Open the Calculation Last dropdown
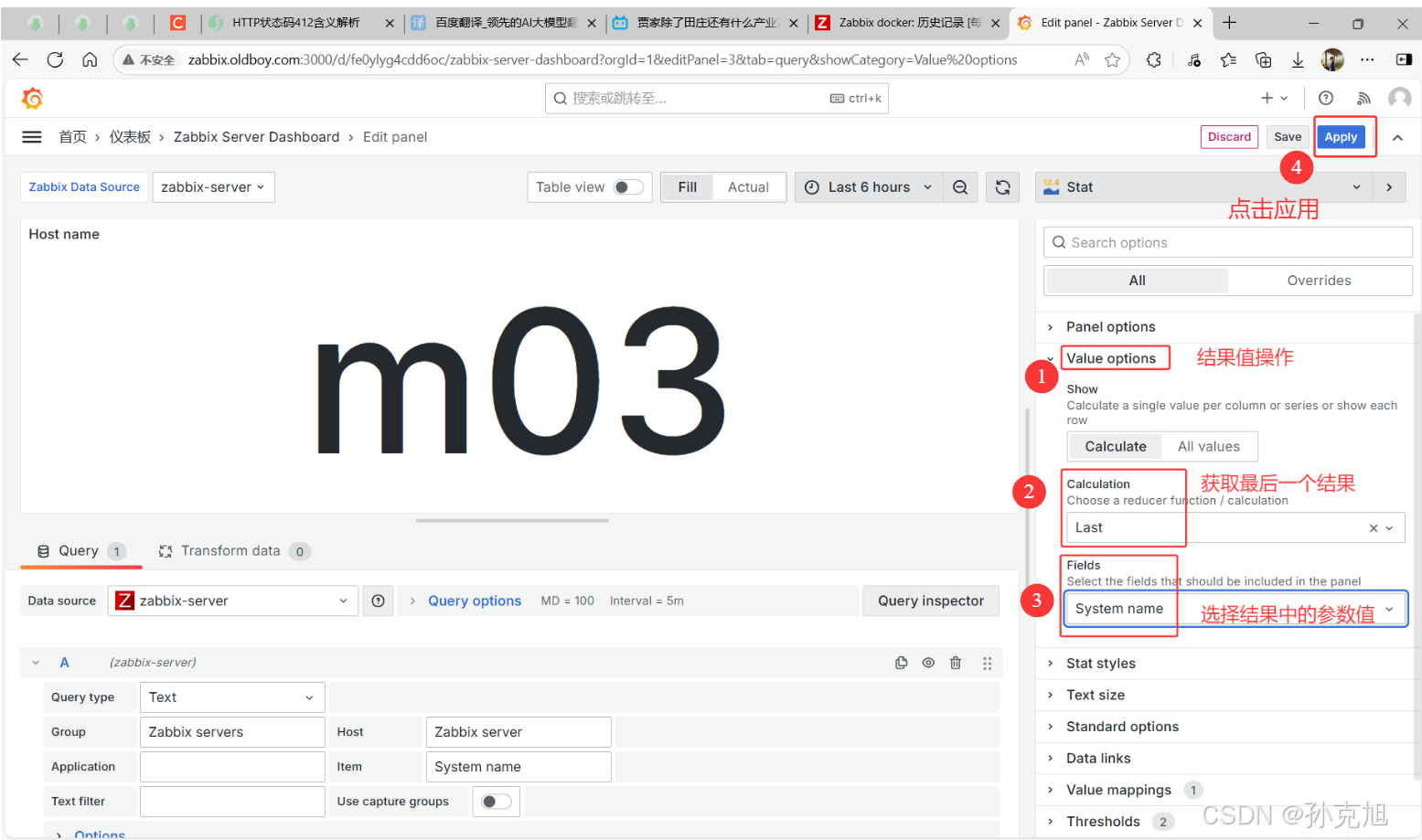1422x840 pixels. click(x=1235, y=528)
